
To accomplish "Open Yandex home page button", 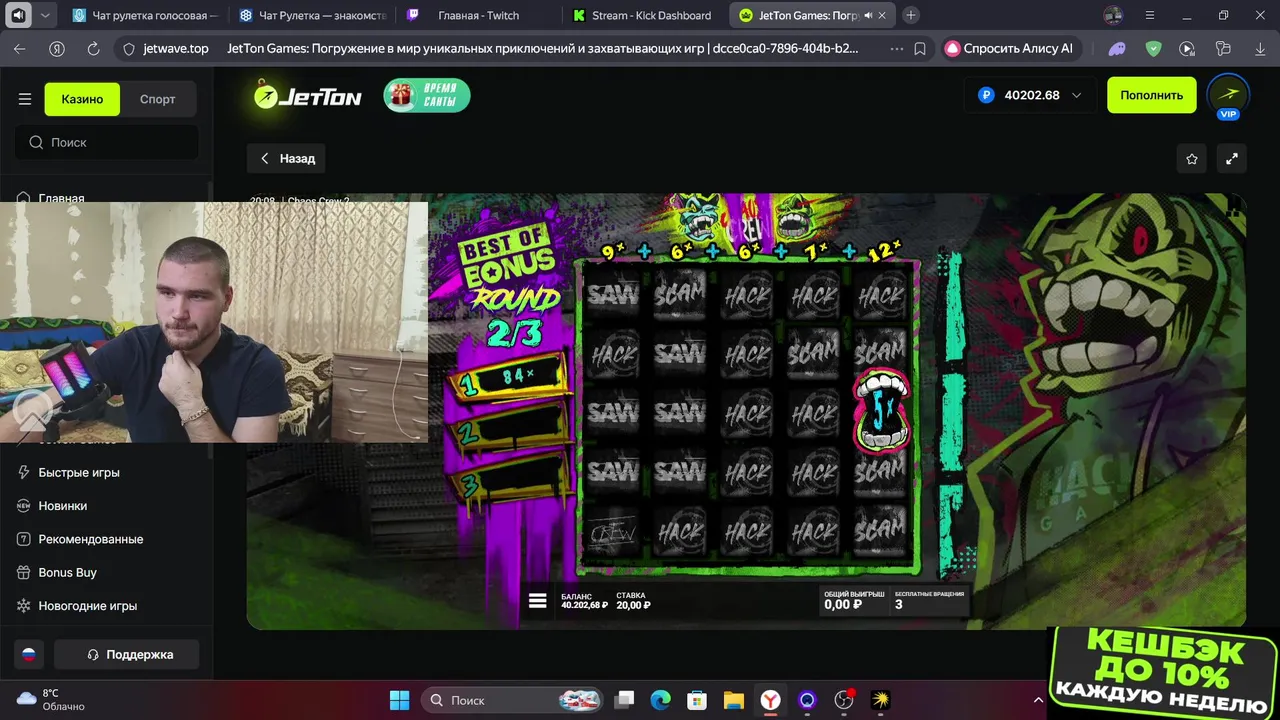I will coord(57,48).
